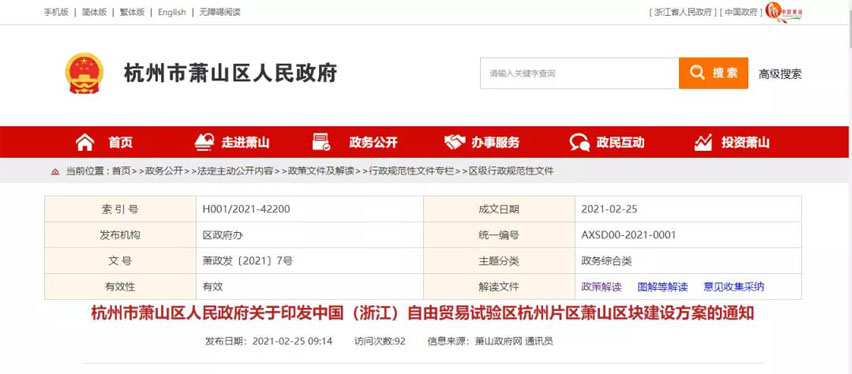Open the 首页 navigation menu item
This screenshot has width=852, height=374.
point(121,143)
